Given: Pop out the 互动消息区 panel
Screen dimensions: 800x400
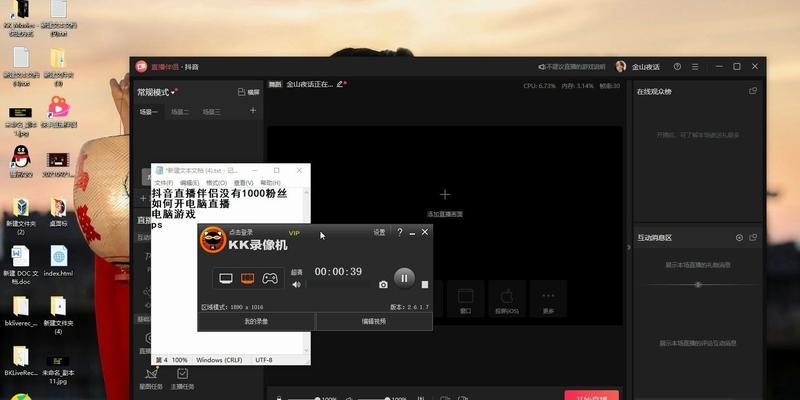Looking at the screenshot, I should (x=753, y=237).
